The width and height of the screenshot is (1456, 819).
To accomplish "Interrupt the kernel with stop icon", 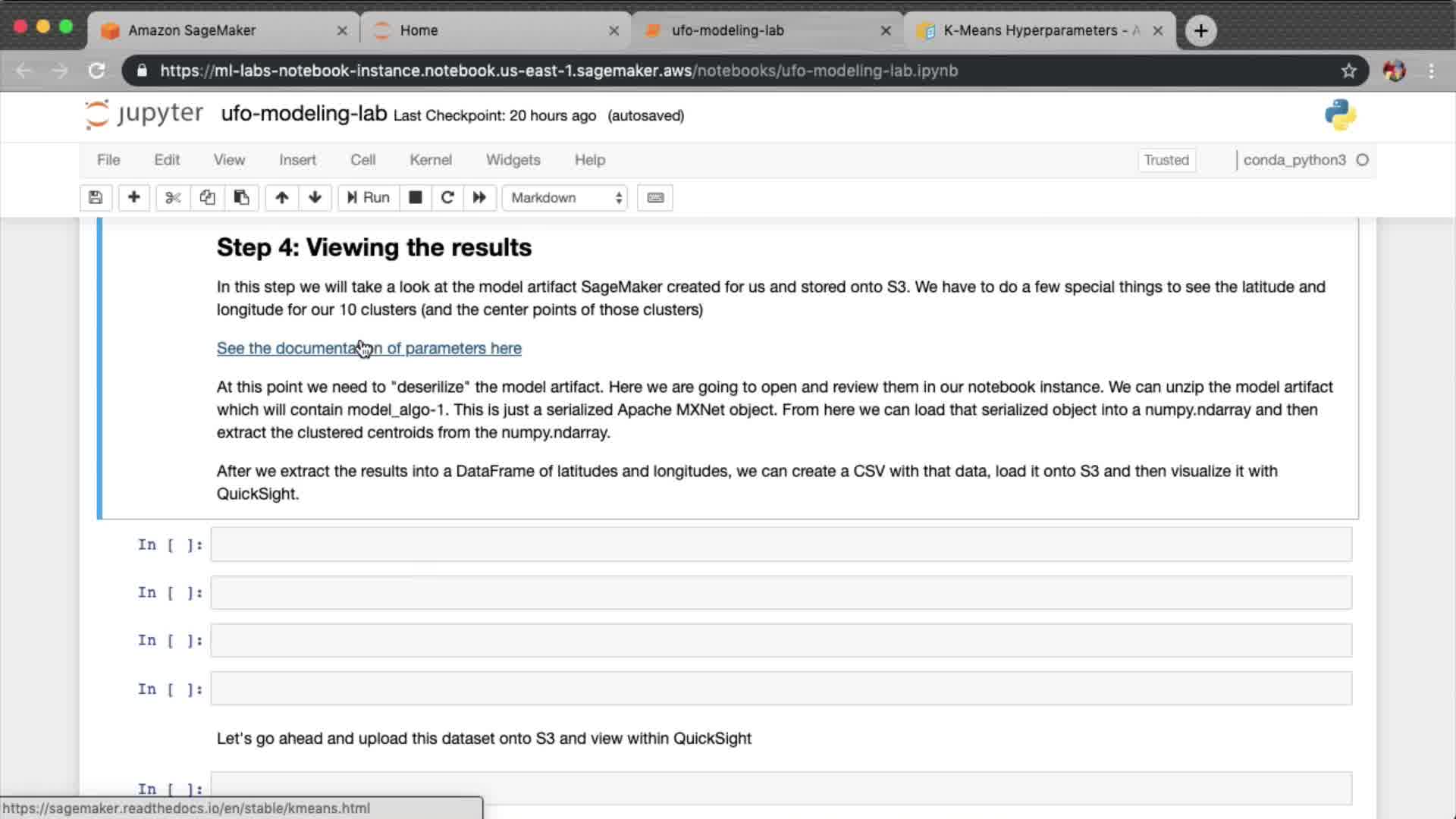I will (415, 198).
